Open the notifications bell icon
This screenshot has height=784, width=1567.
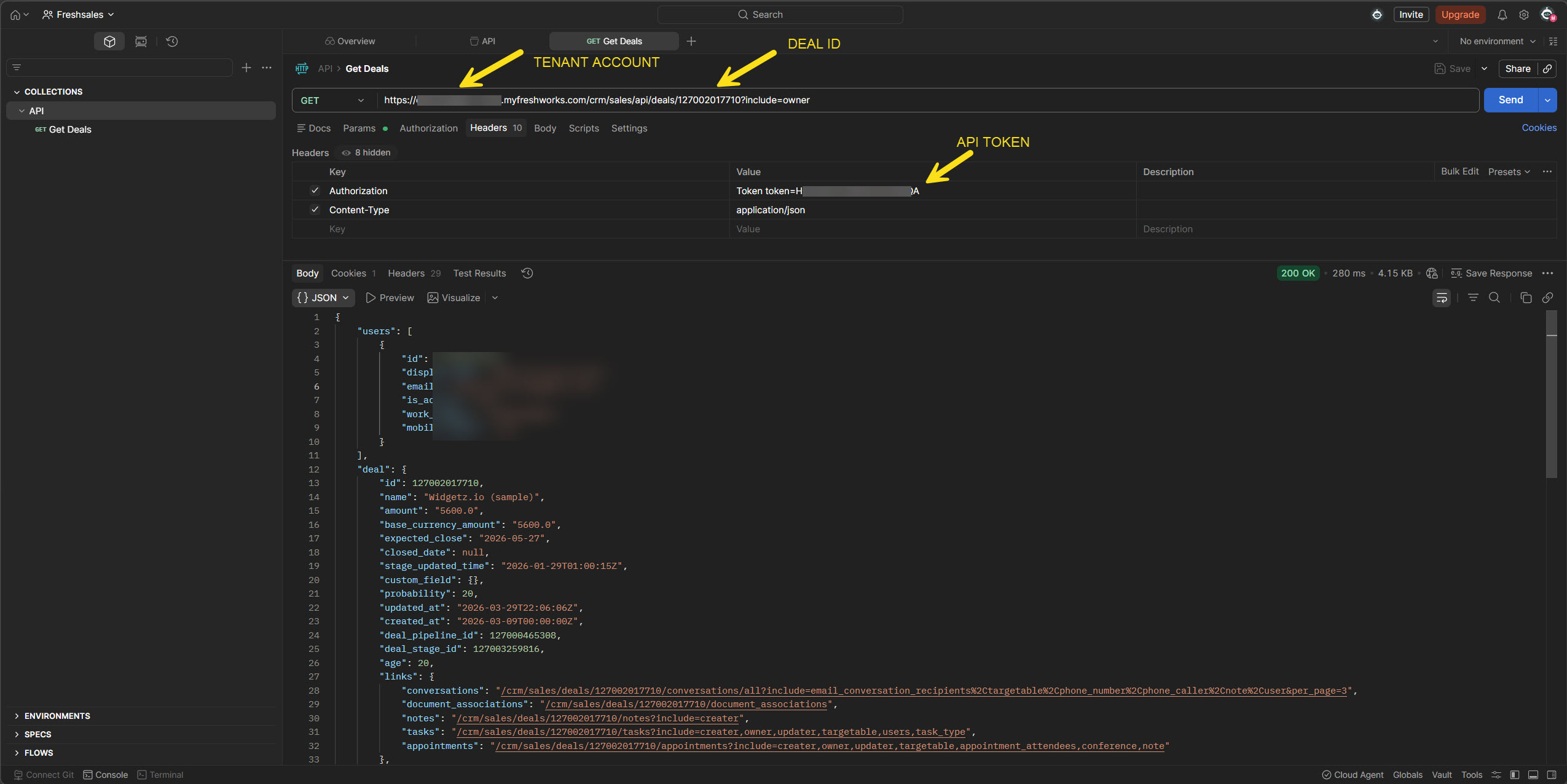1502,15
